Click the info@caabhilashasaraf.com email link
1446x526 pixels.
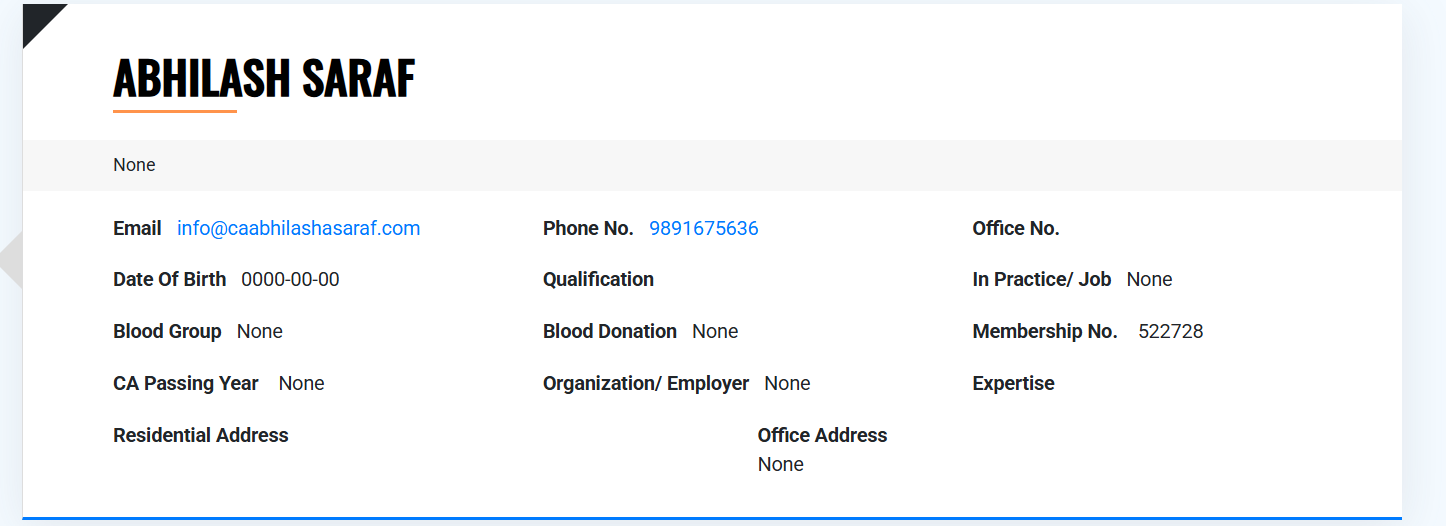point(298,228)
